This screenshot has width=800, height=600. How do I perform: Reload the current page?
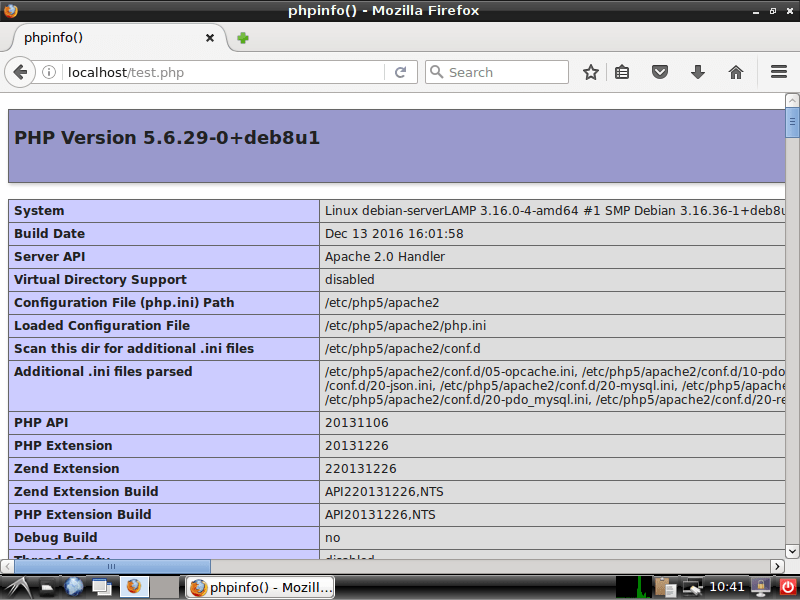(x=398, y=71)
